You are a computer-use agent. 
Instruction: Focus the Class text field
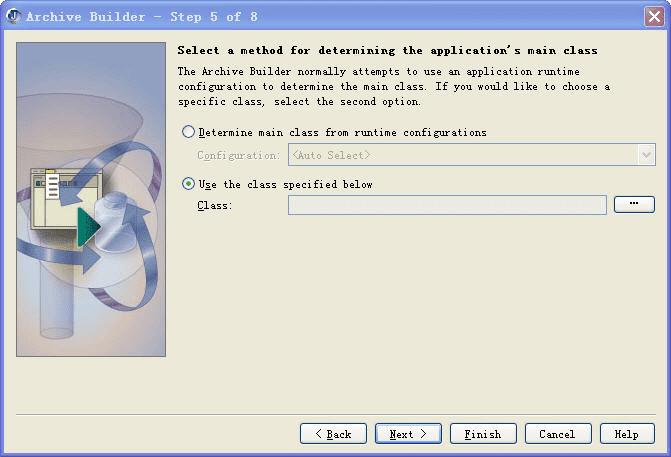(447, 205)
